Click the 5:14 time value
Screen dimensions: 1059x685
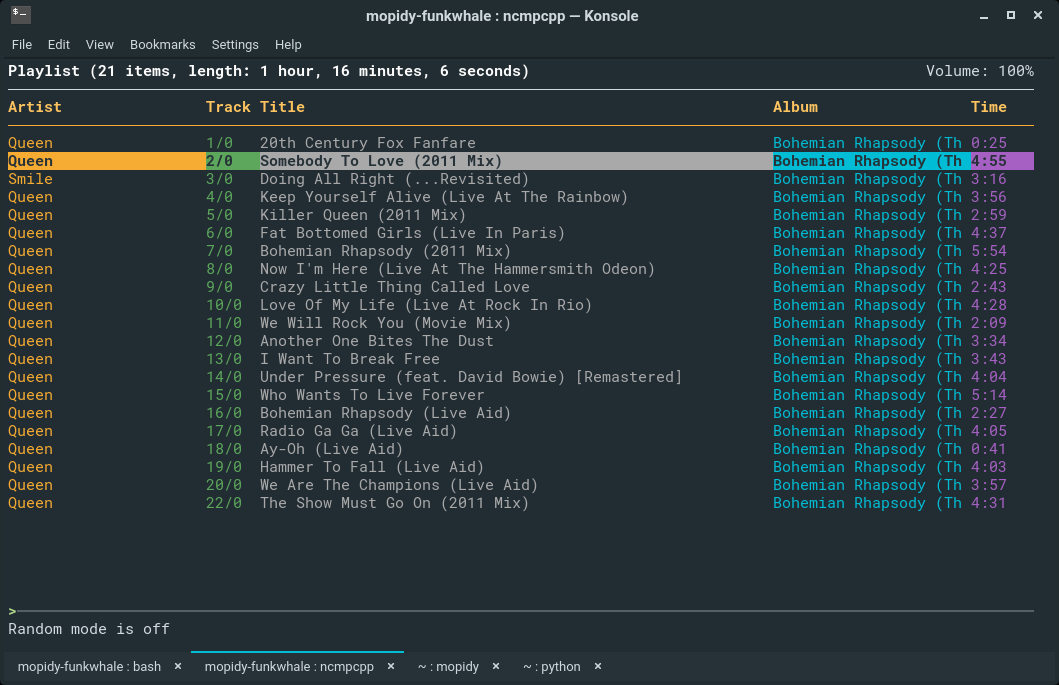click(x=989, y=395)
